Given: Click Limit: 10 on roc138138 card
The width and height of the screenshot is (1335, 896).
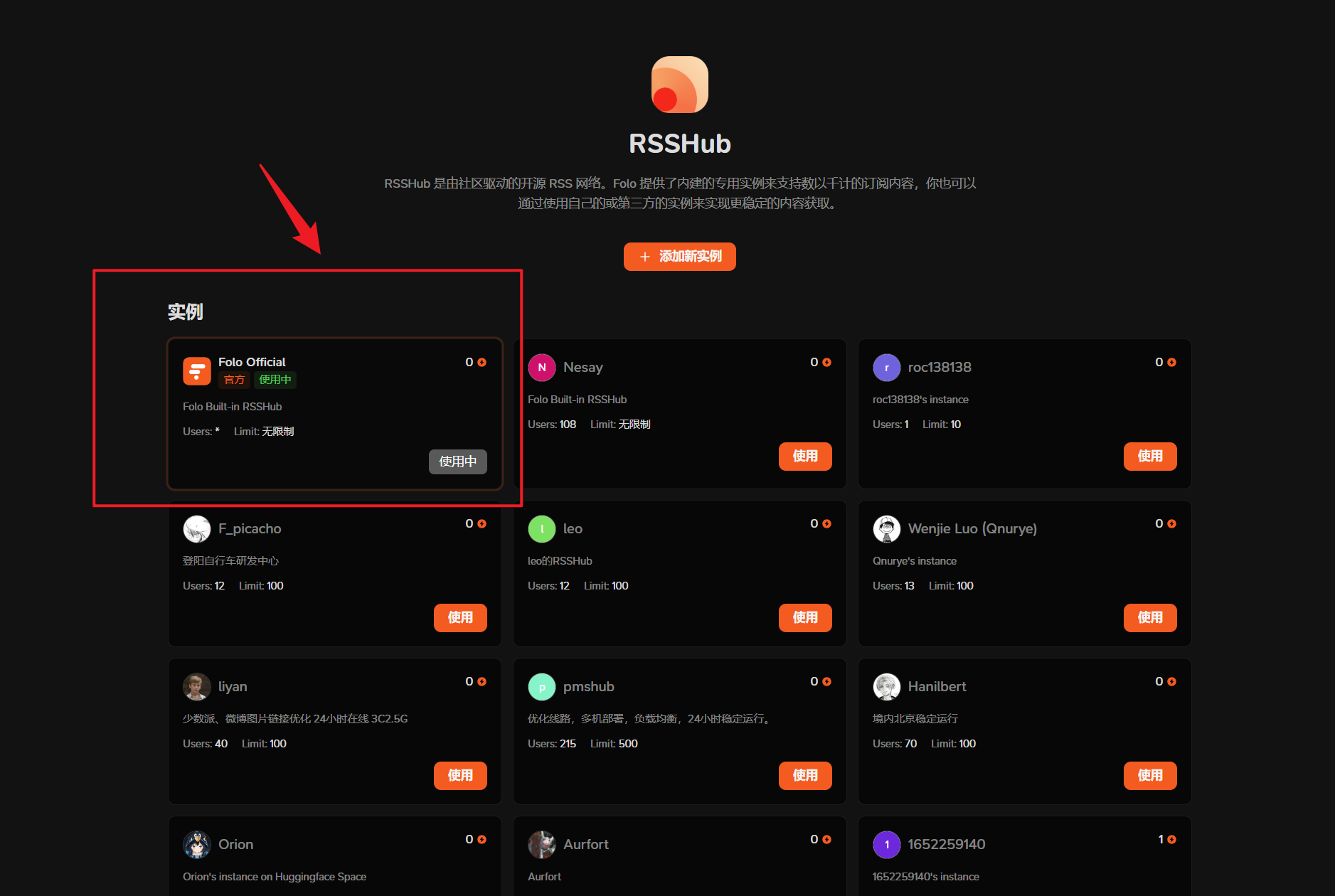Looking at the screenshot, I should point(942,425).
